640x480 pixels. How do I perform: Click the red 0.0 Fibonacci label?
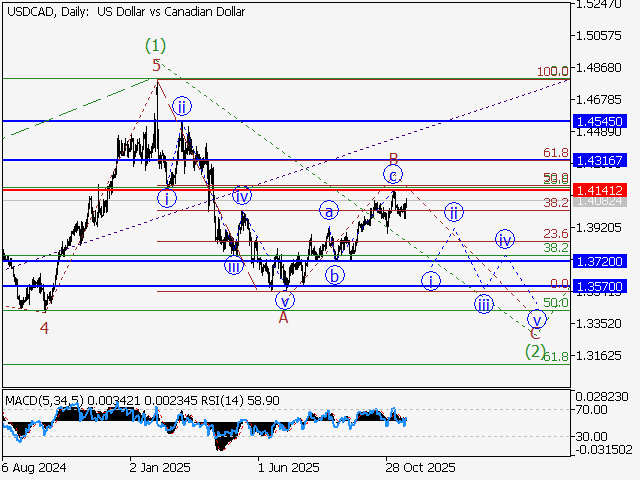pos(559,283)
